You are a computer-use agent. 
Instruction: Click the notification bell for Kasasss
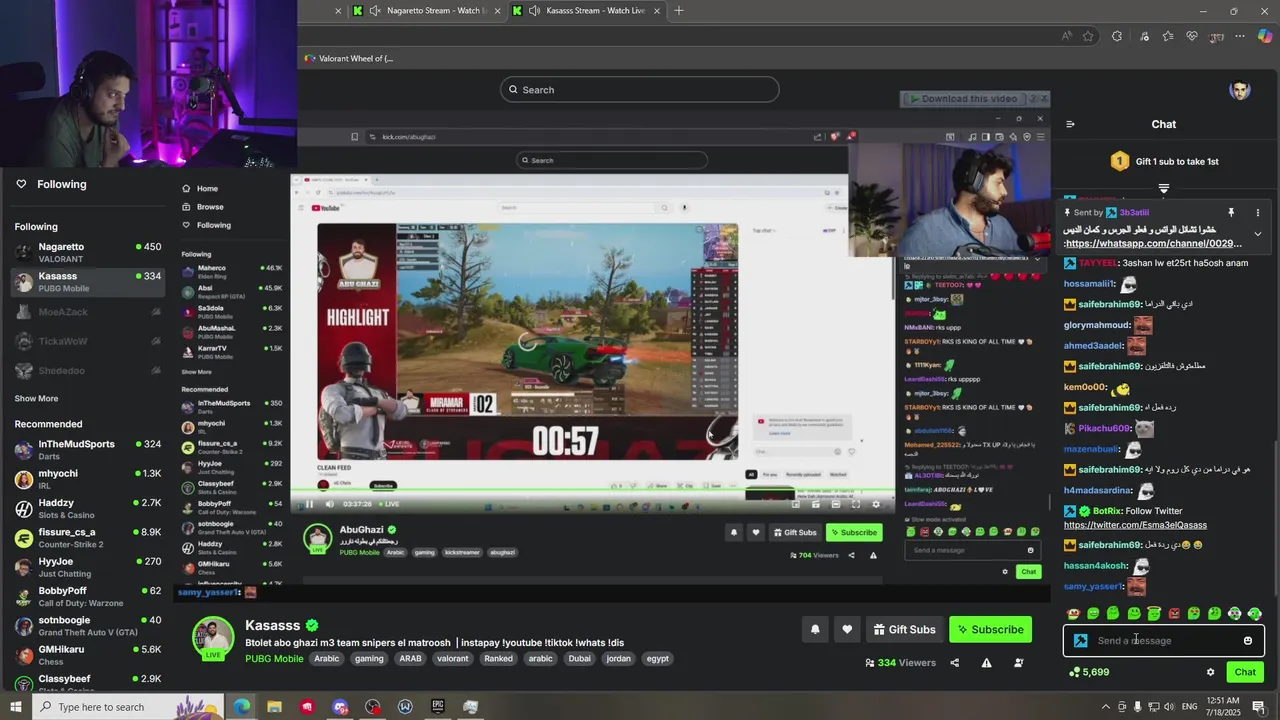coord(815,629)
